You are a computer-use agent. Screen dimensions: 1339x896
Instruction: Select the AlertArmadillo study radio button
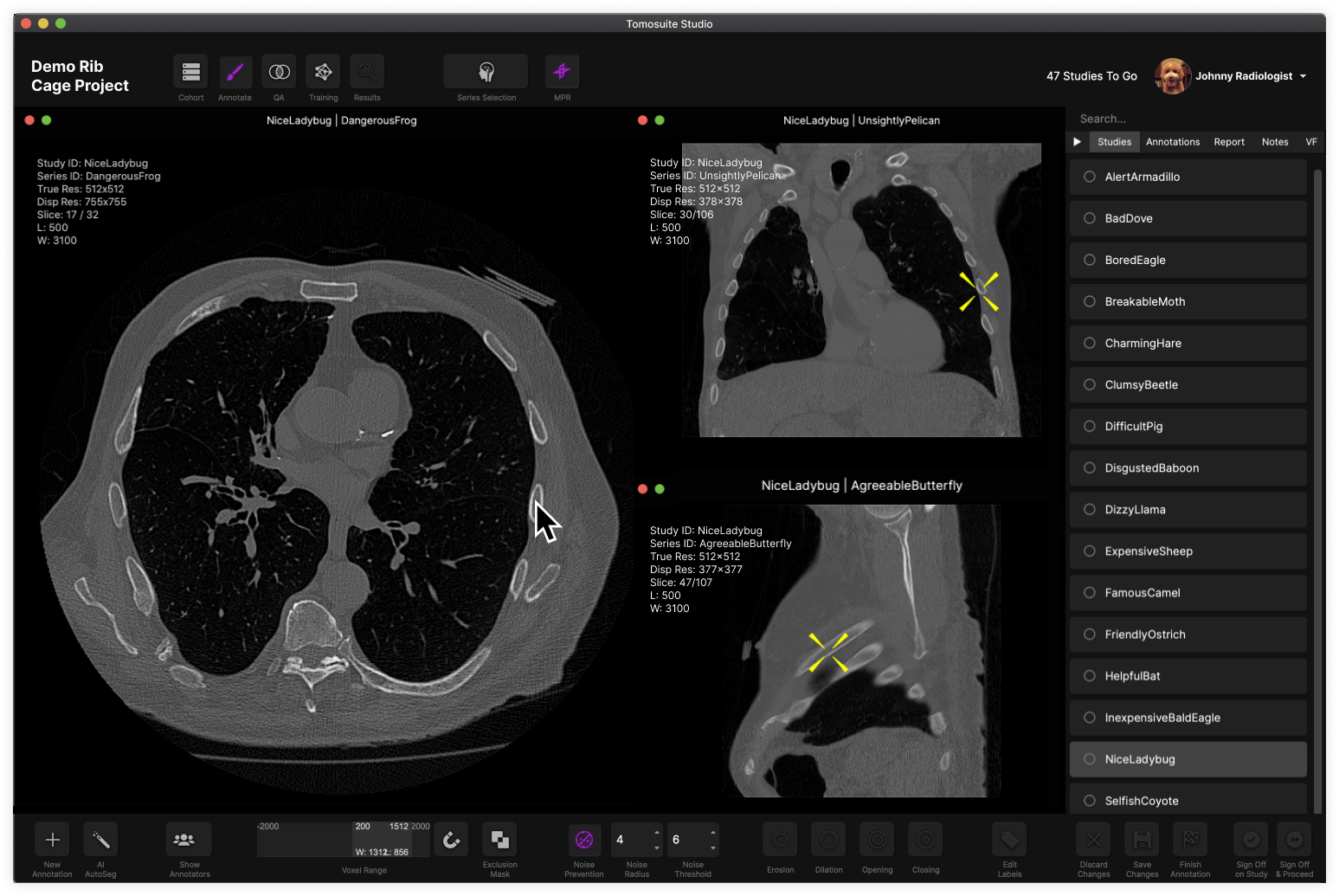pos(1090,177)
